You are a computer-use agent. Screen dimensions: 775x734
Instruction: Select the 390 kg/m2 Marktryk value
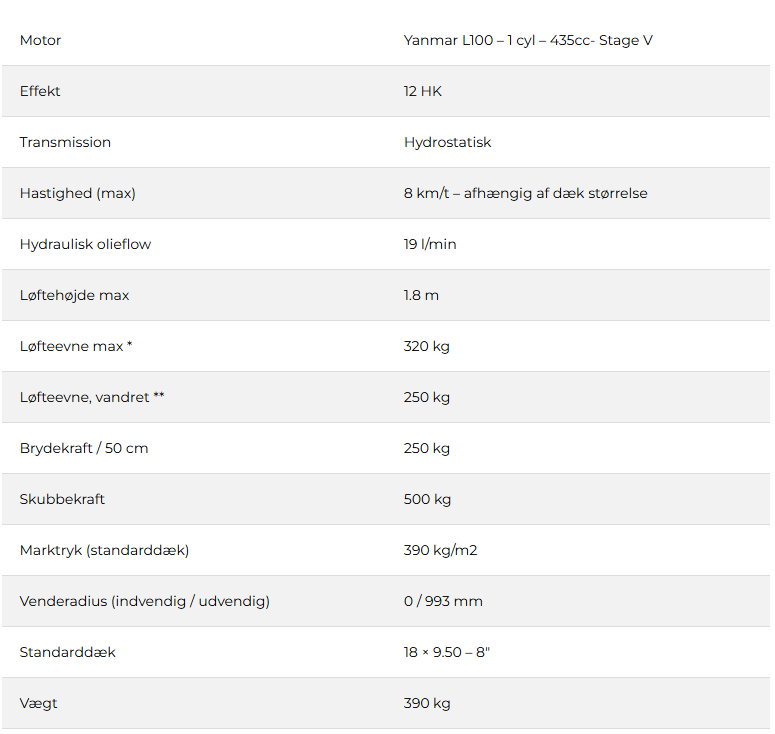point(441,550)
